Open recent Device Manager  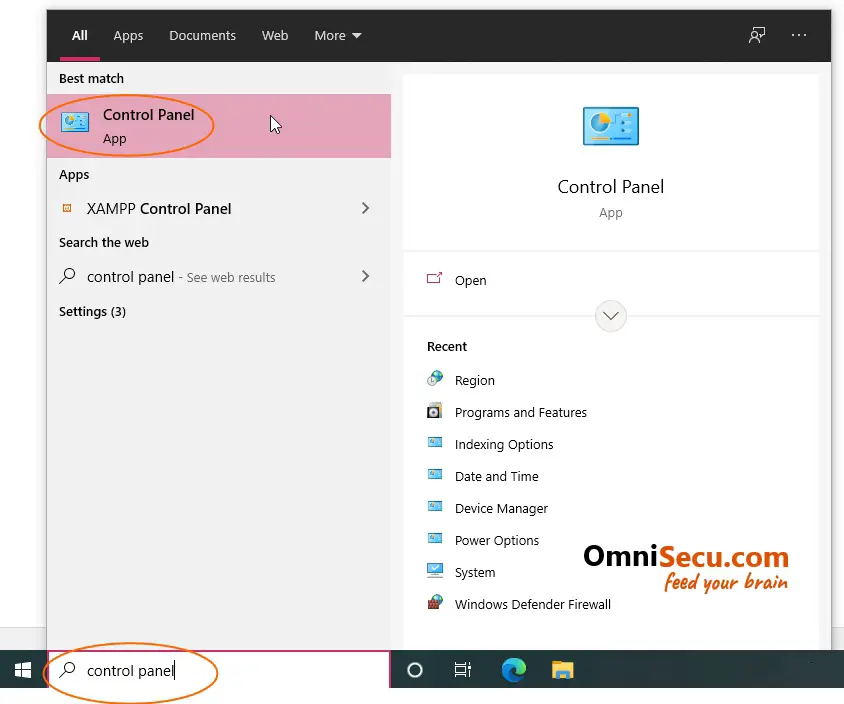(501, 509)
